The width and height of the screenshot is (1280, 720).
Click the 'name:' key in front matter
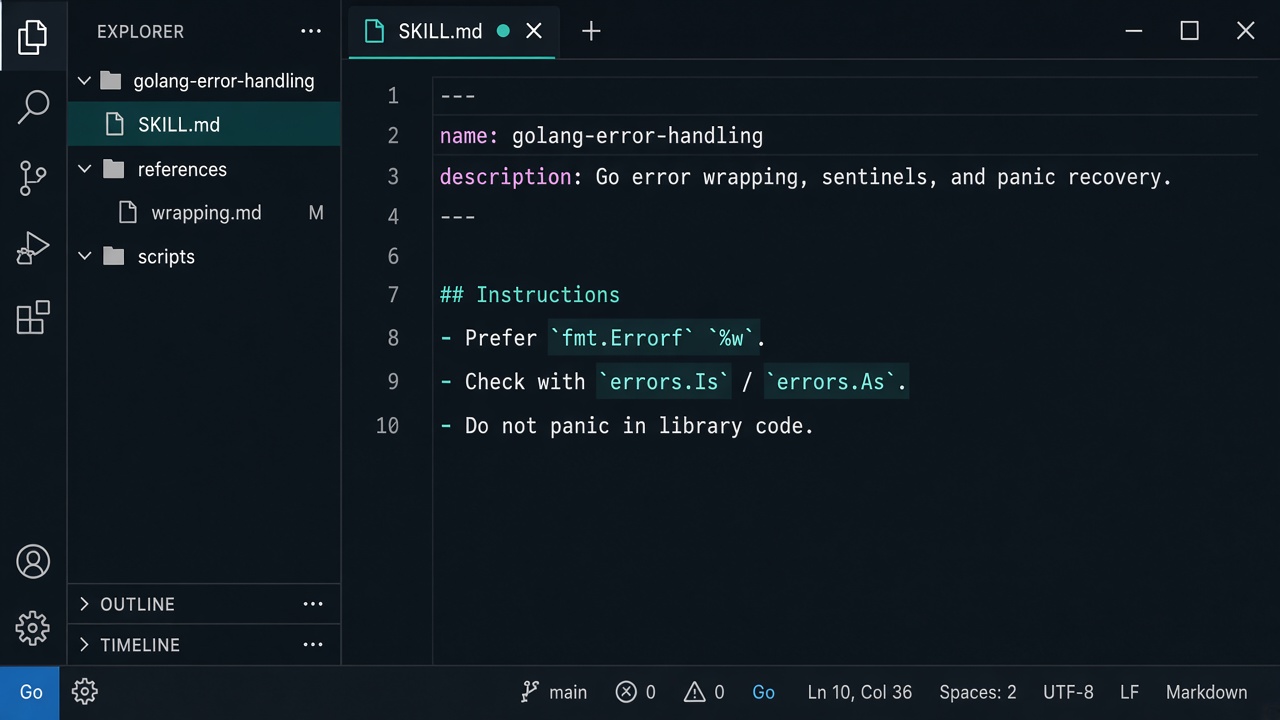(x=469, y=136)
